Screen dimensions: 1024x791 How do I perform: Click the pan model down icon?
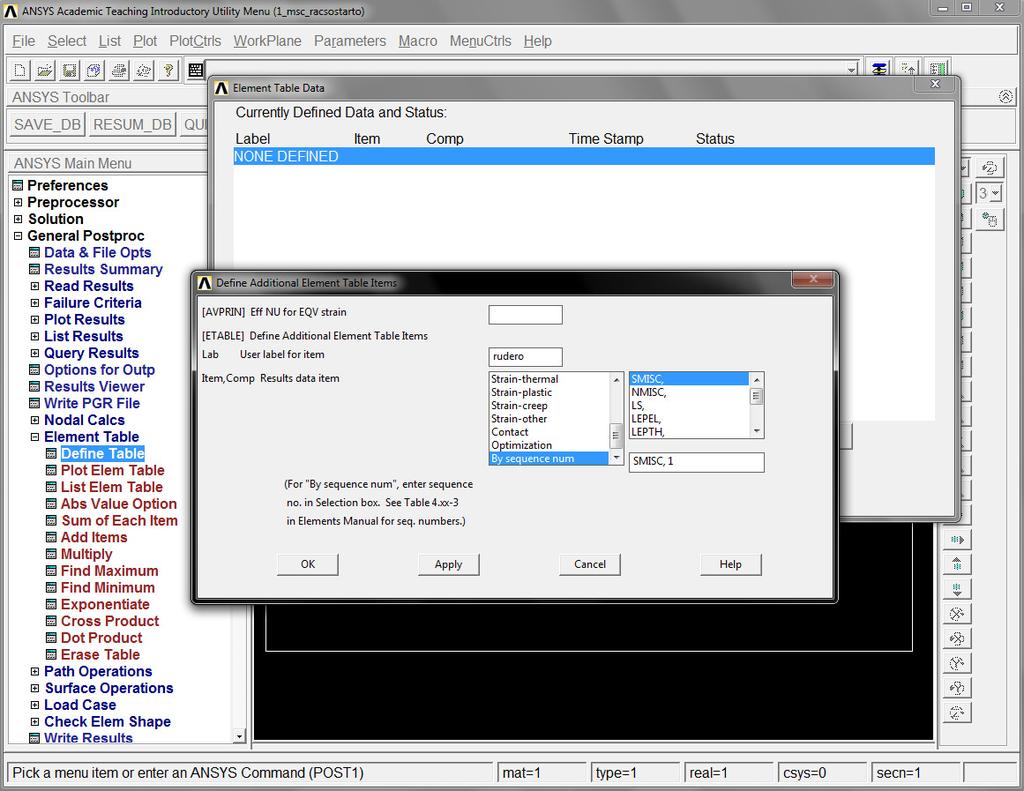tap(957, 589)
